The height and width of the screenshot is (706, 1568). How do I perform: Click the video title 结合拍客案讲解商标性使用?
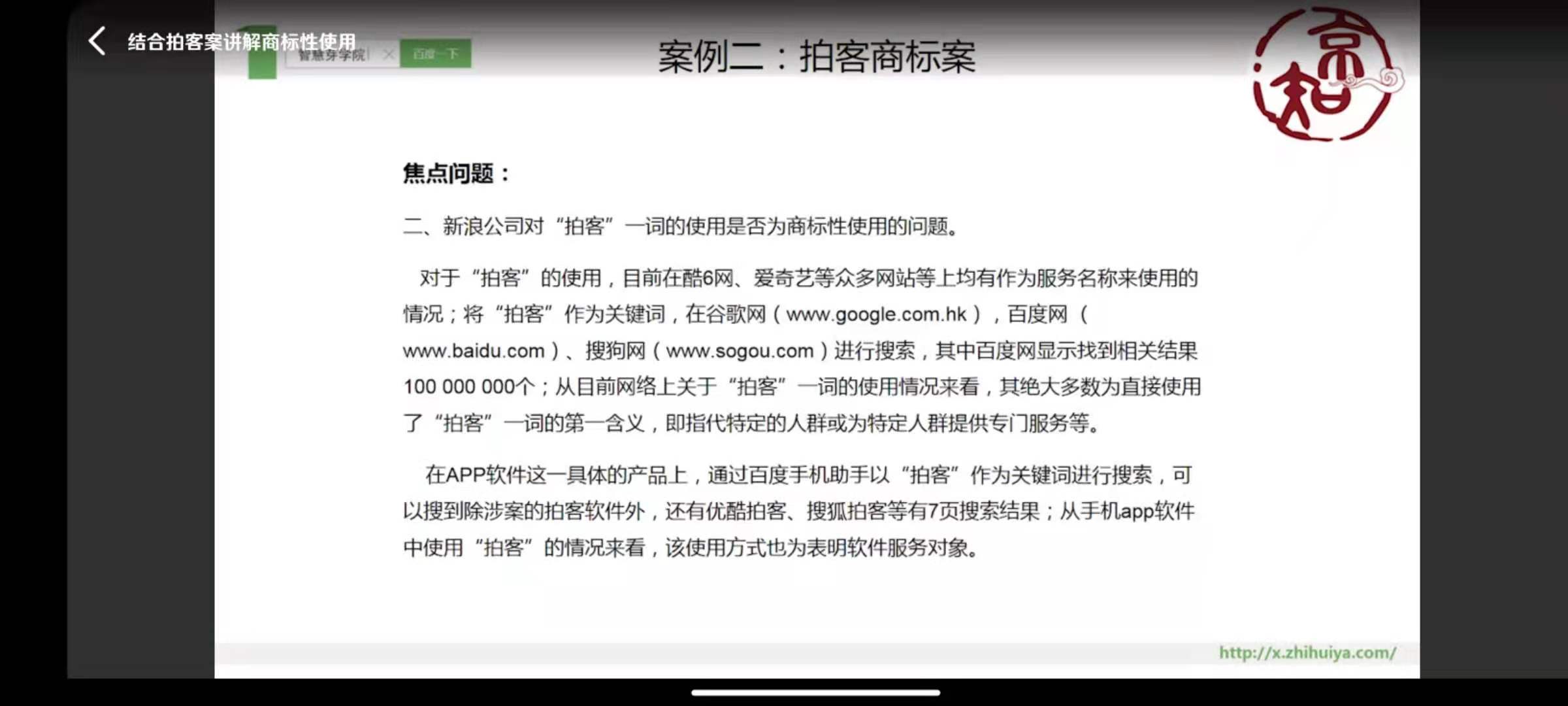tap(242, 42)
